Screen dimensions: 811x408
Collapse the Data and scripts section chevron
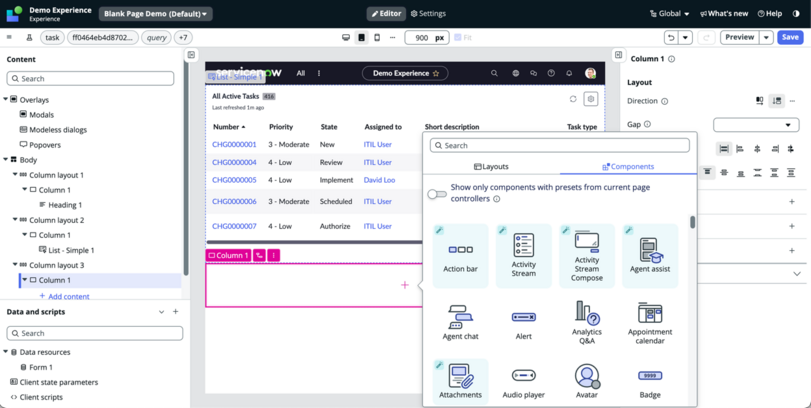tap(161, 312)
